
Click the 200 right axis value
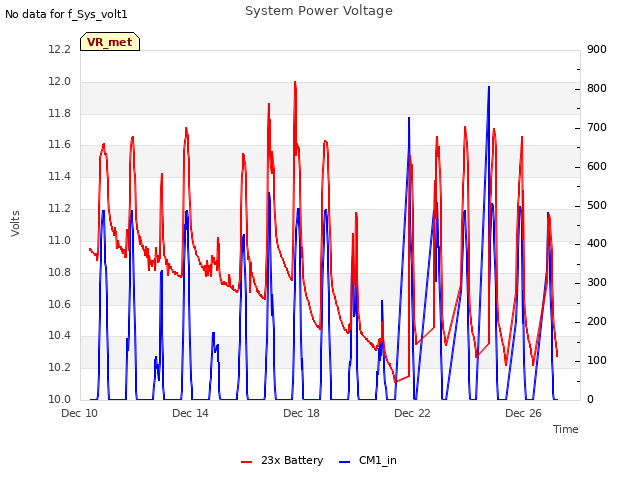[x=597, y=322]
